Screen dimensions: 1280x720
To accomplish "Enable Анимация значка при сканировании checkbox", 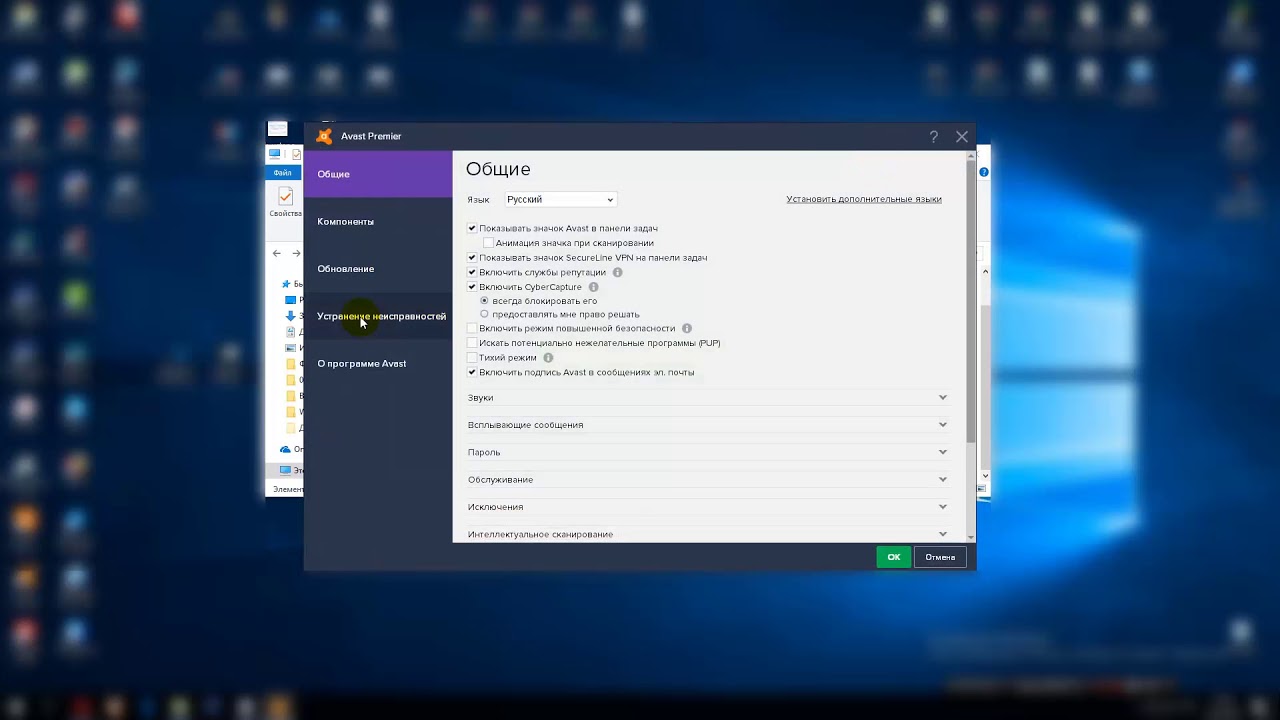I will (x=488, y=243).
